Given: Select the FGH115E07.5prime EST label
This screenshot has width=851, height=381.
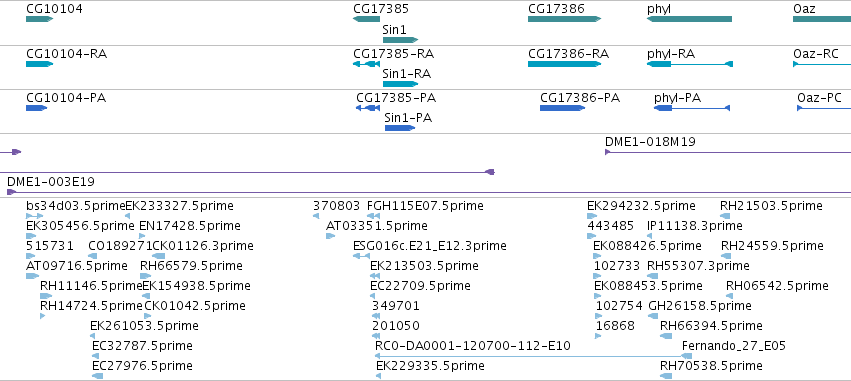Looking at the screenshot, I should (425, 206).
